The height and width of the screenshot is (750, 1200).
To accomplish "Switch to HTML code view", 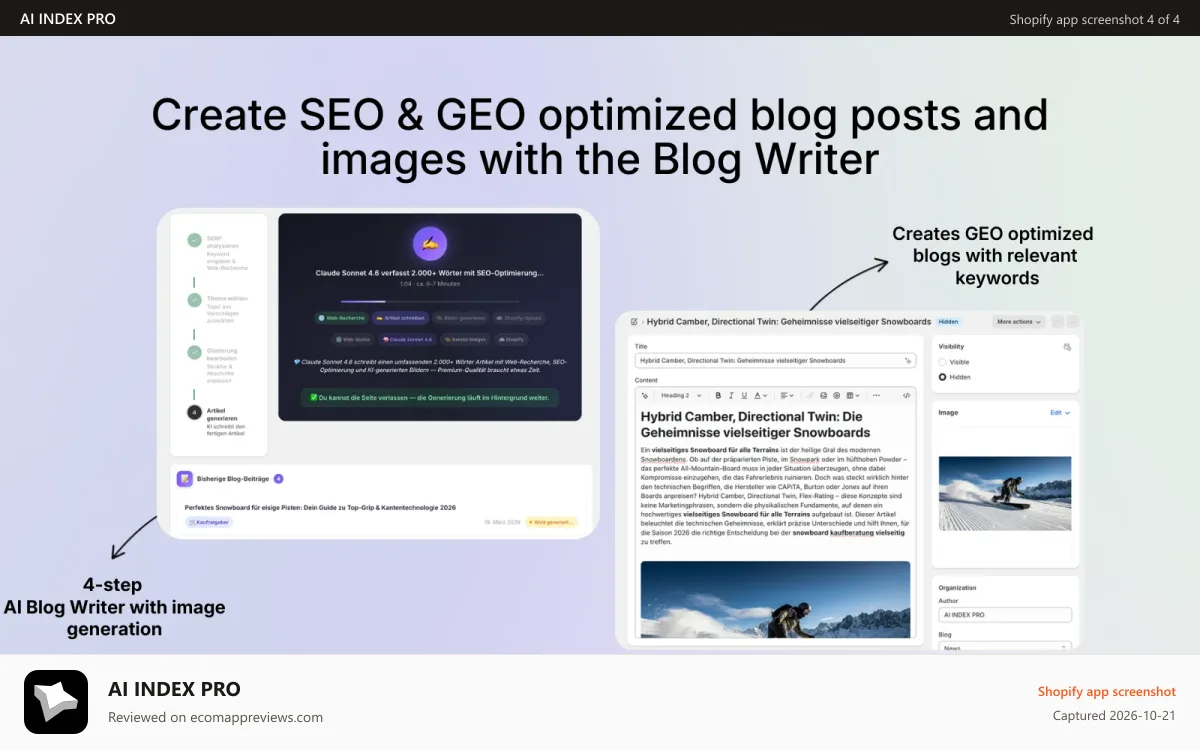I will [906, 395].
